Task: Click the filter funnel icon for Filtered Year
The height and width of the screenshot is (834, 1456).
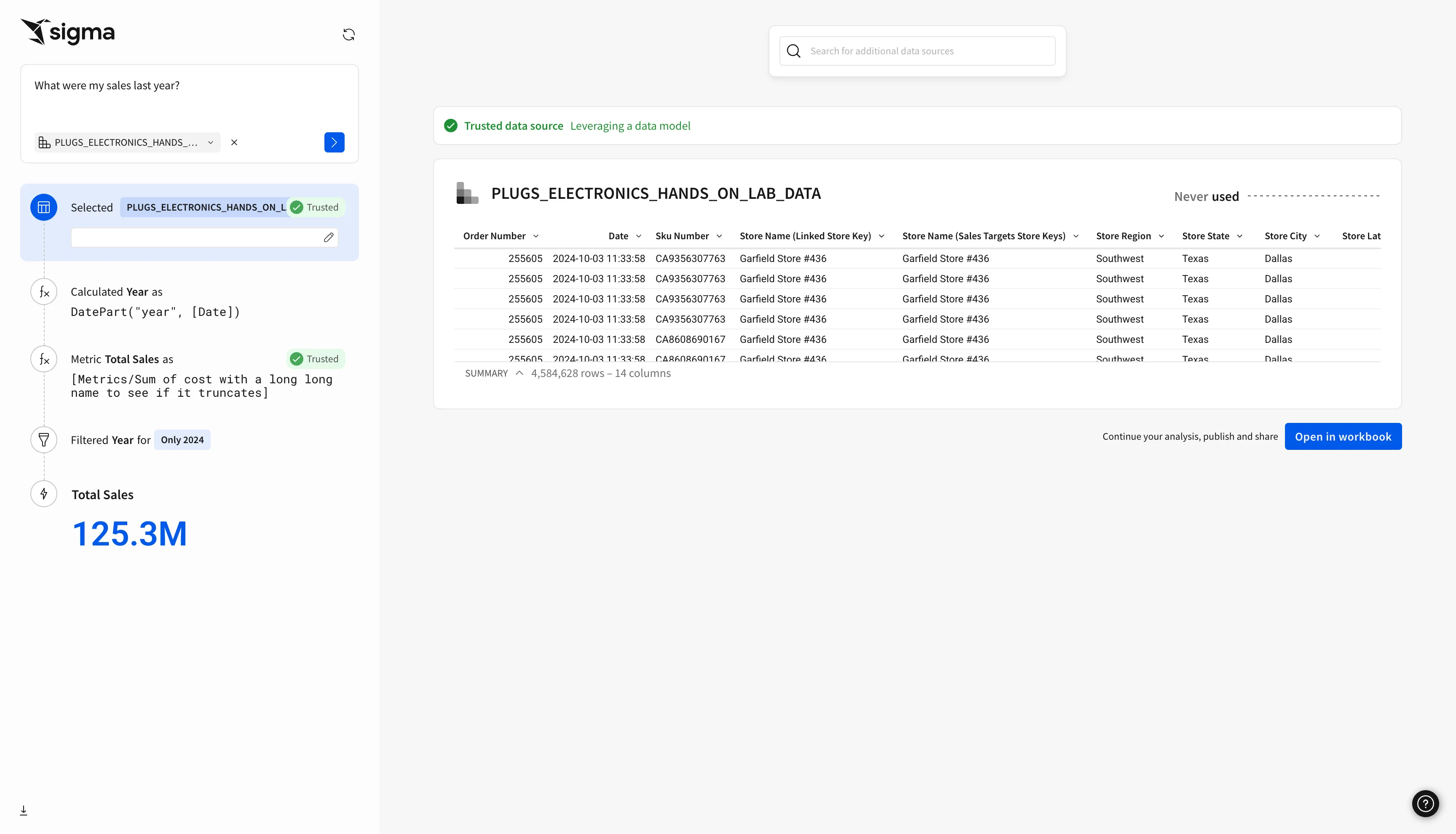Action: pyautogui.click(x=43, y=440)
